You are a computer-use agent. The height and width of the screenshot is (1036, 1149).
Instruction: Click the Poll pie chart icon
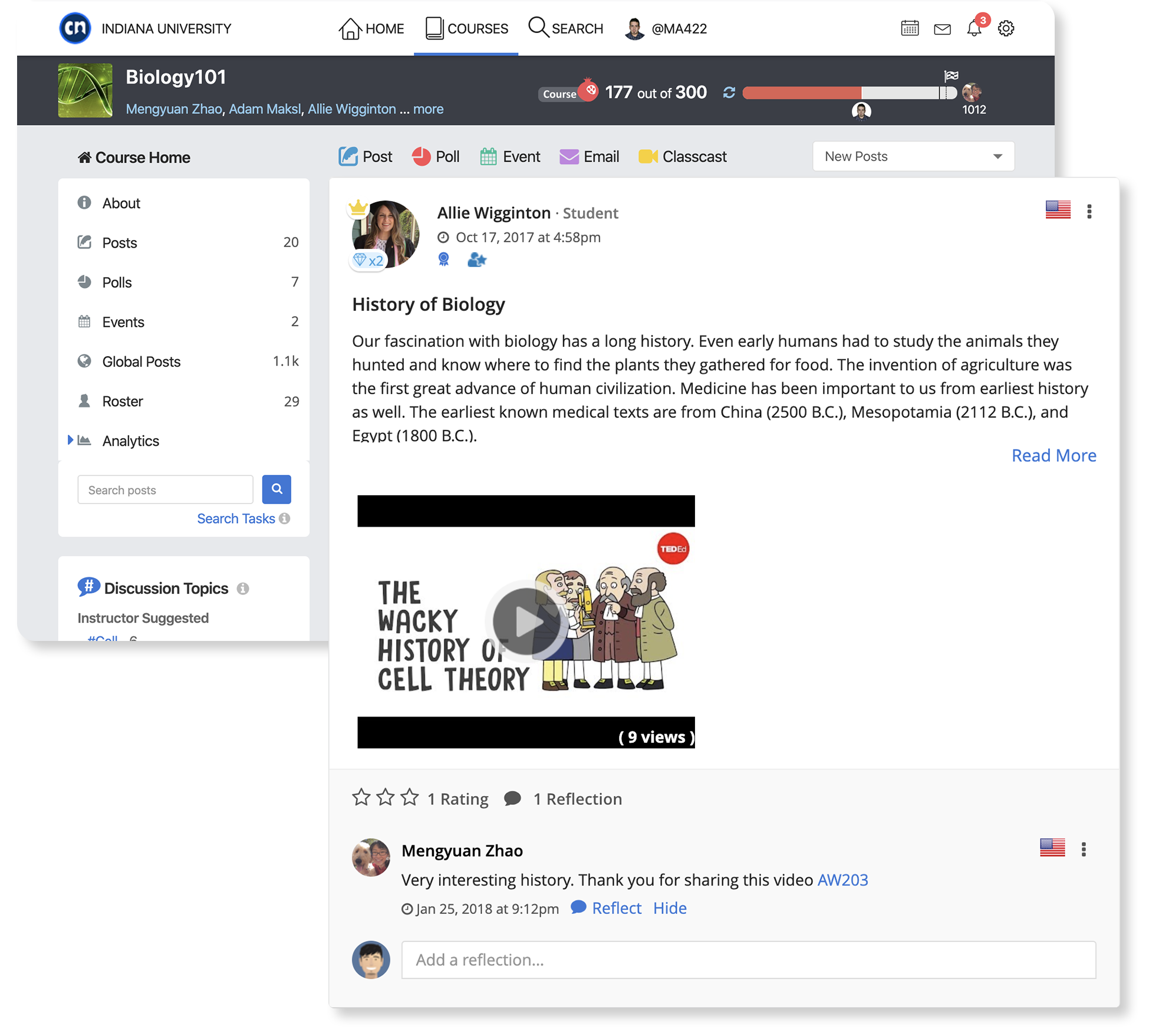pos(421,157)
